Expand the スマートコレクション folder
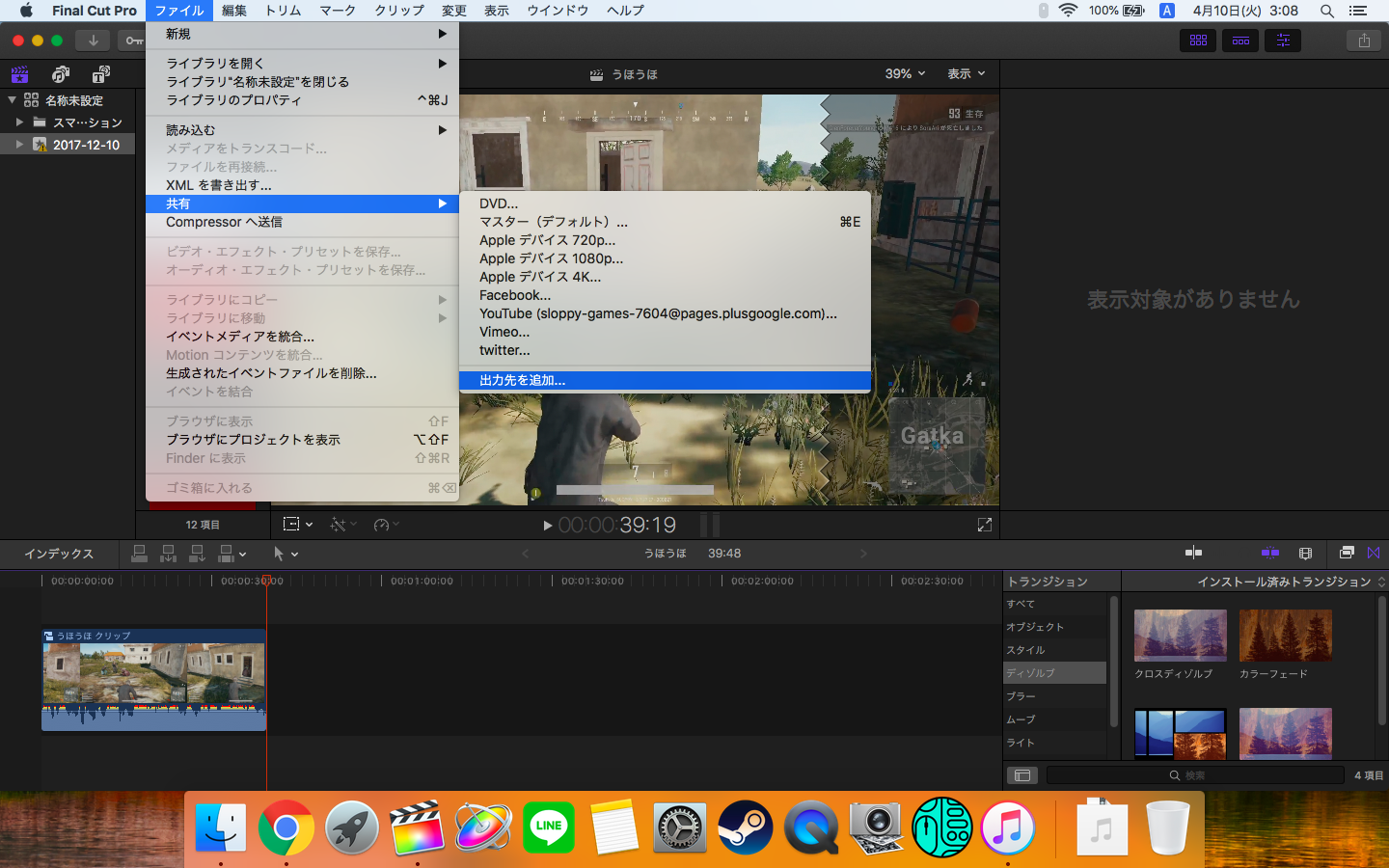 (x=19, y=122)
